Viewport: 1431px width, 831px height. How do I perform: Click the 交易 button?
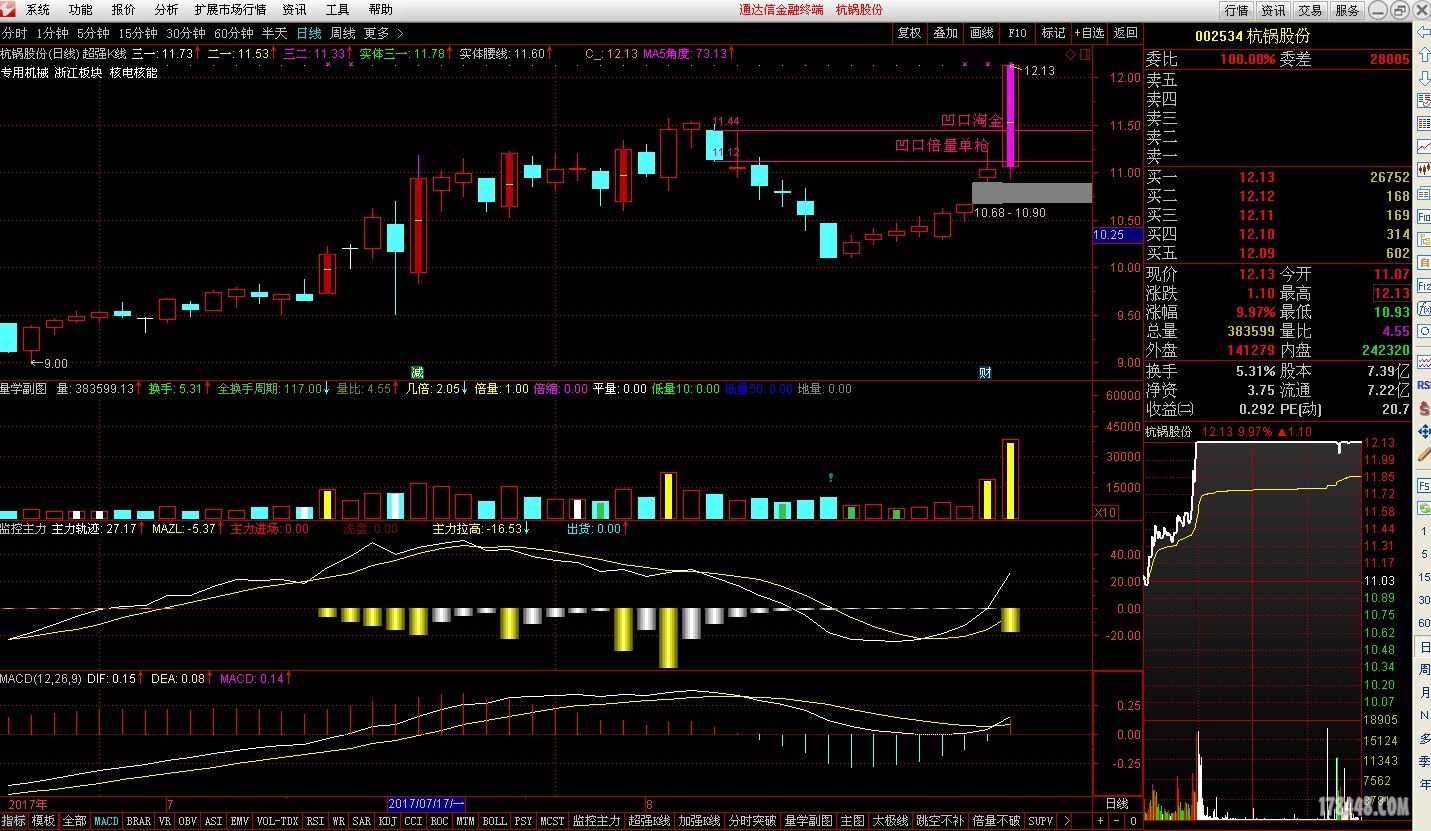(x=1309, y=10)
